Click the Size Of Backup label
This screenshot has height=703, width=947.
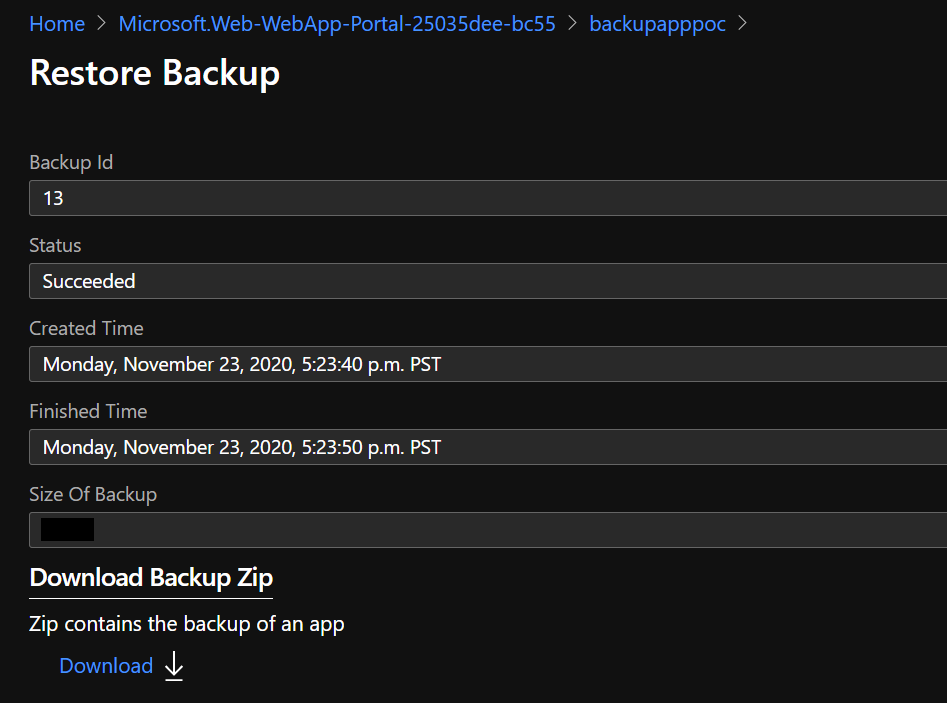click(93, 494)
